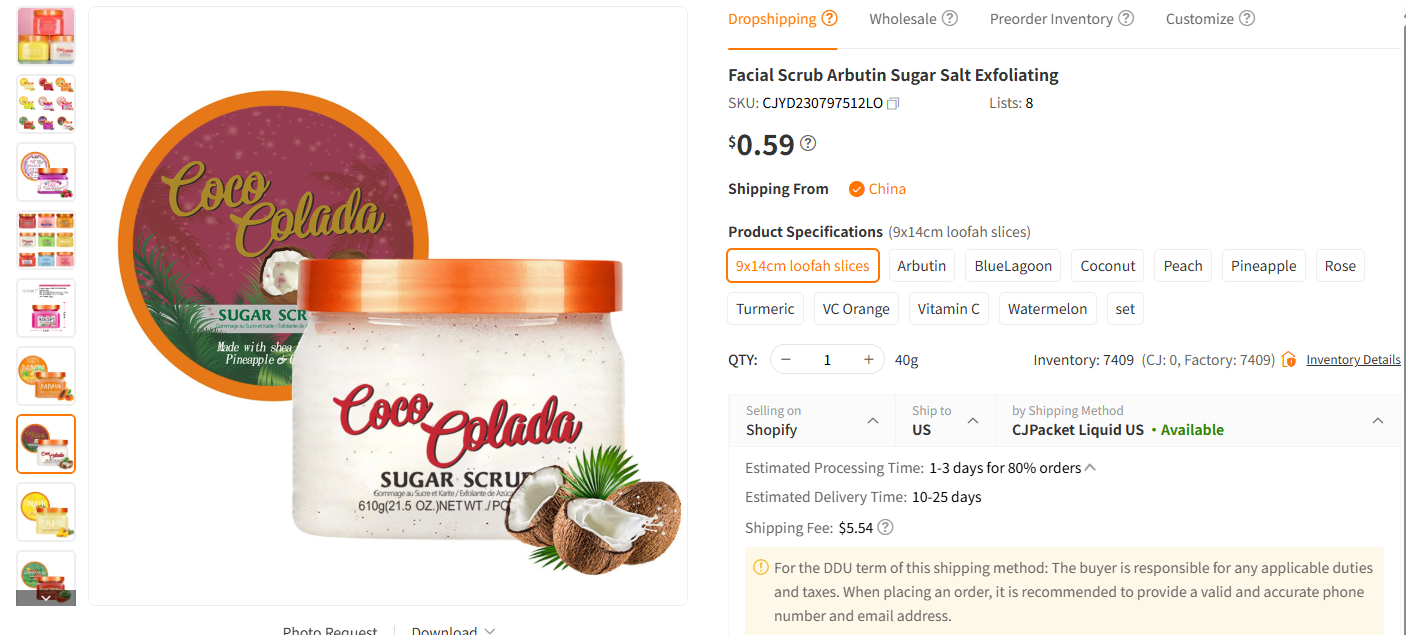Open the Inventory Details link
1406x635 pixels.
point(1353,359)
